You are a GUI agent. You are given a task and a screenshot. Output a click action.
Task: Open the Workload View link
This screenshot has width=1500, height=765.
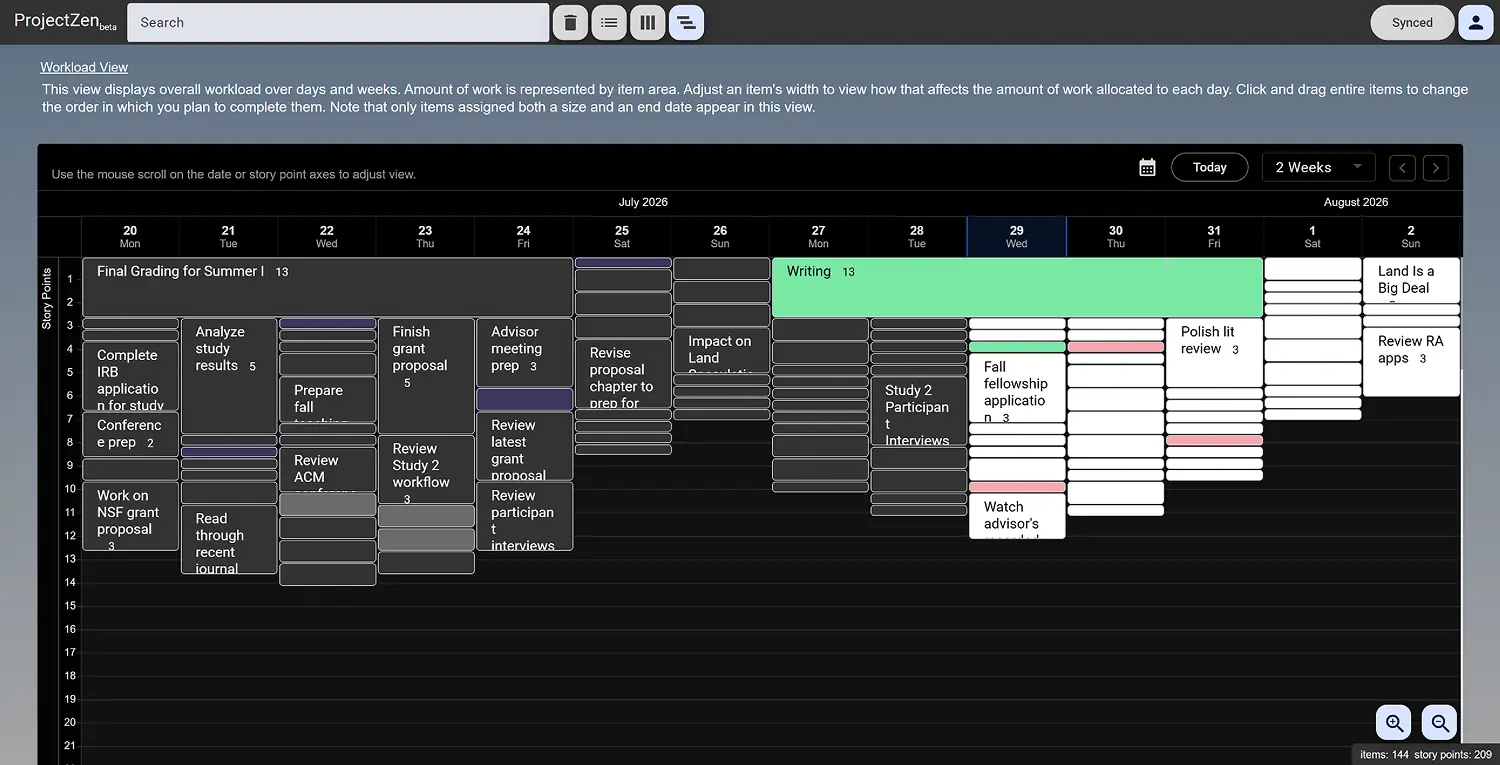point(84,67)
